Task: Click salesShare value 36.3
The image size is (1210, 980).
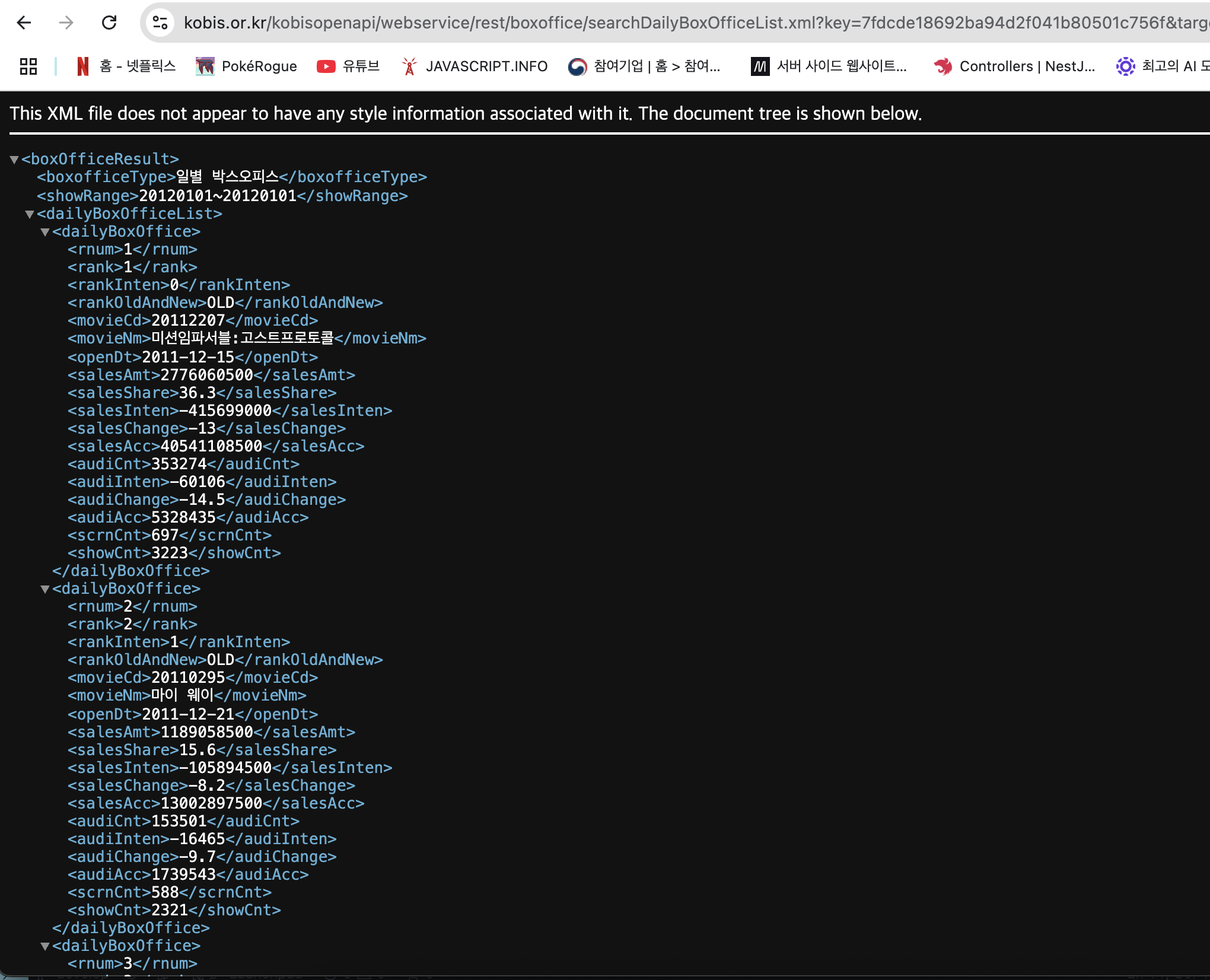Action: coord(198,393)
